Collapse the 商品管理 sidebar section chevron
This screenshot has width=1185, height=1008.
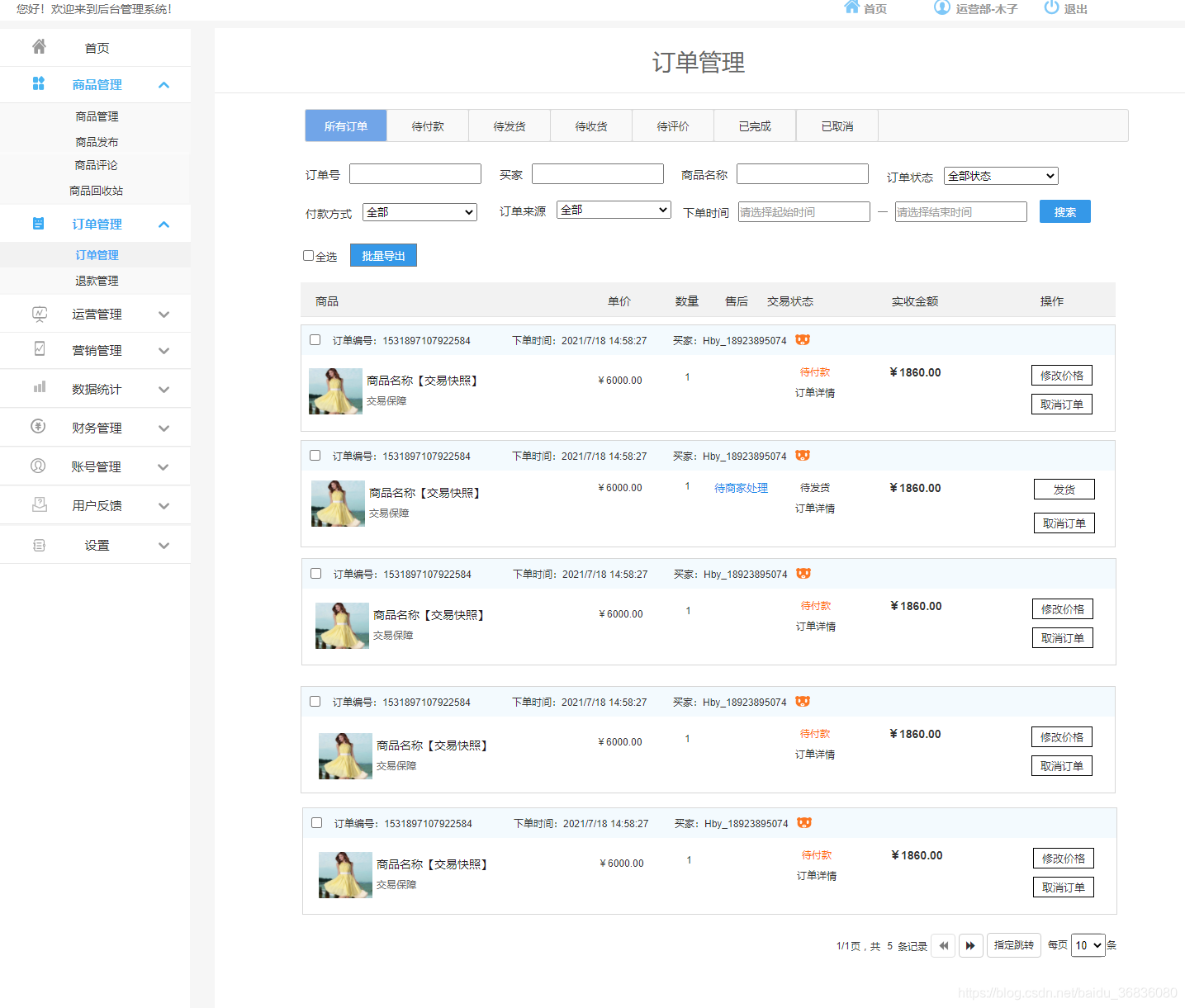[164, 84]
